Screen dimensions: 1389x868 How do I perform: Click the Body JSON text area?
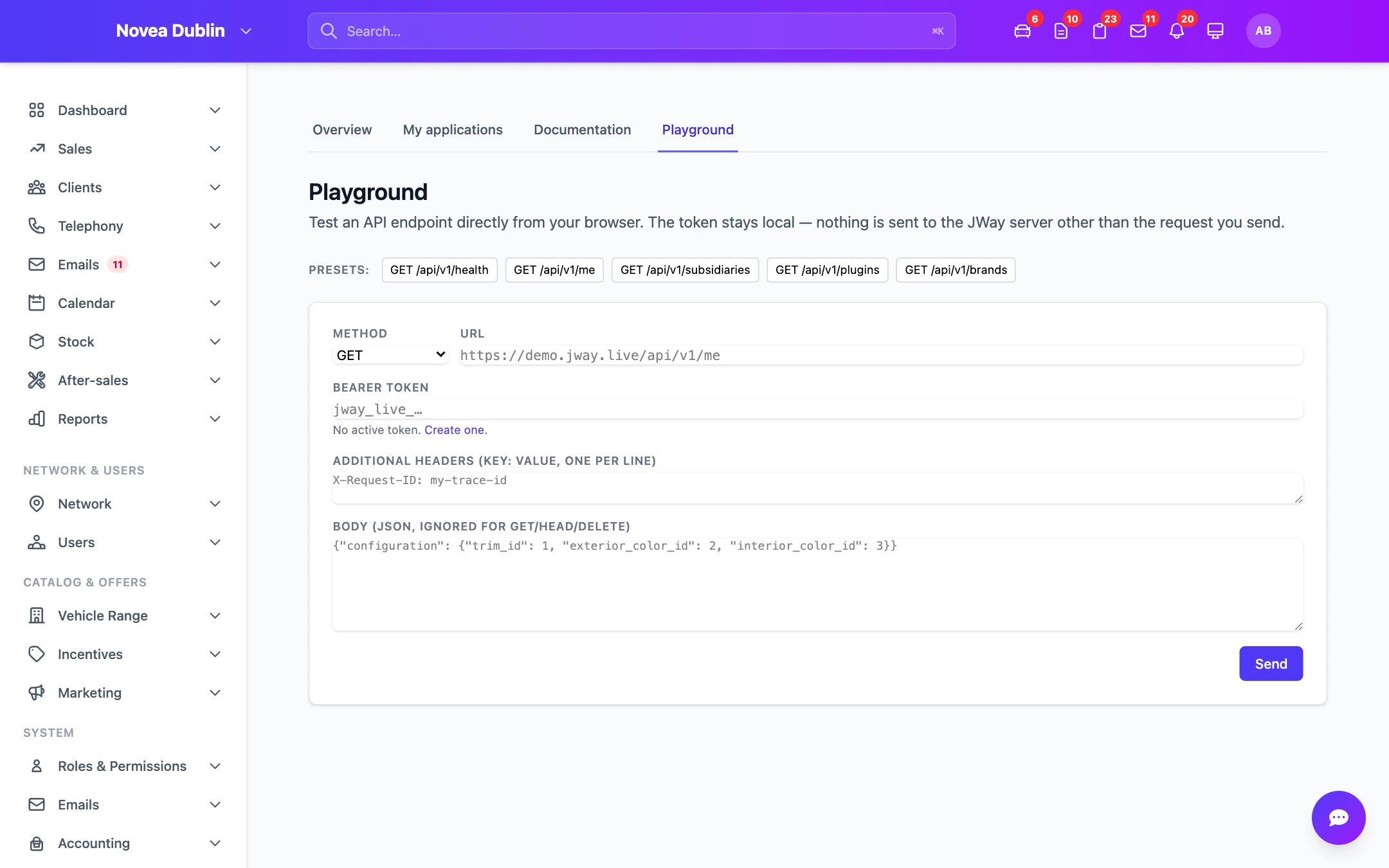pos(818,584)
